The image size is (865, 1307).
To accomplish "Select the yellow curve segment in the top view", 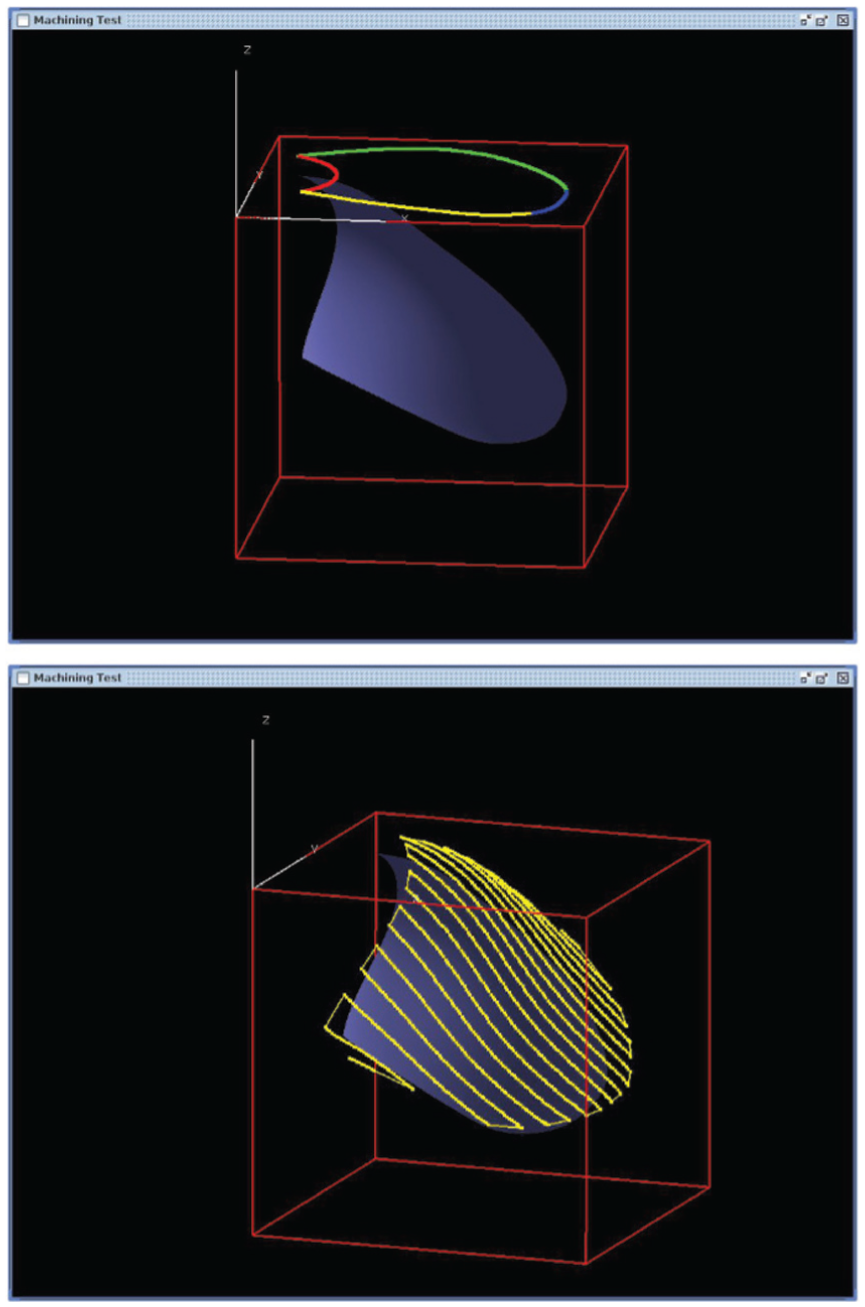I will (x=420, y=205).
